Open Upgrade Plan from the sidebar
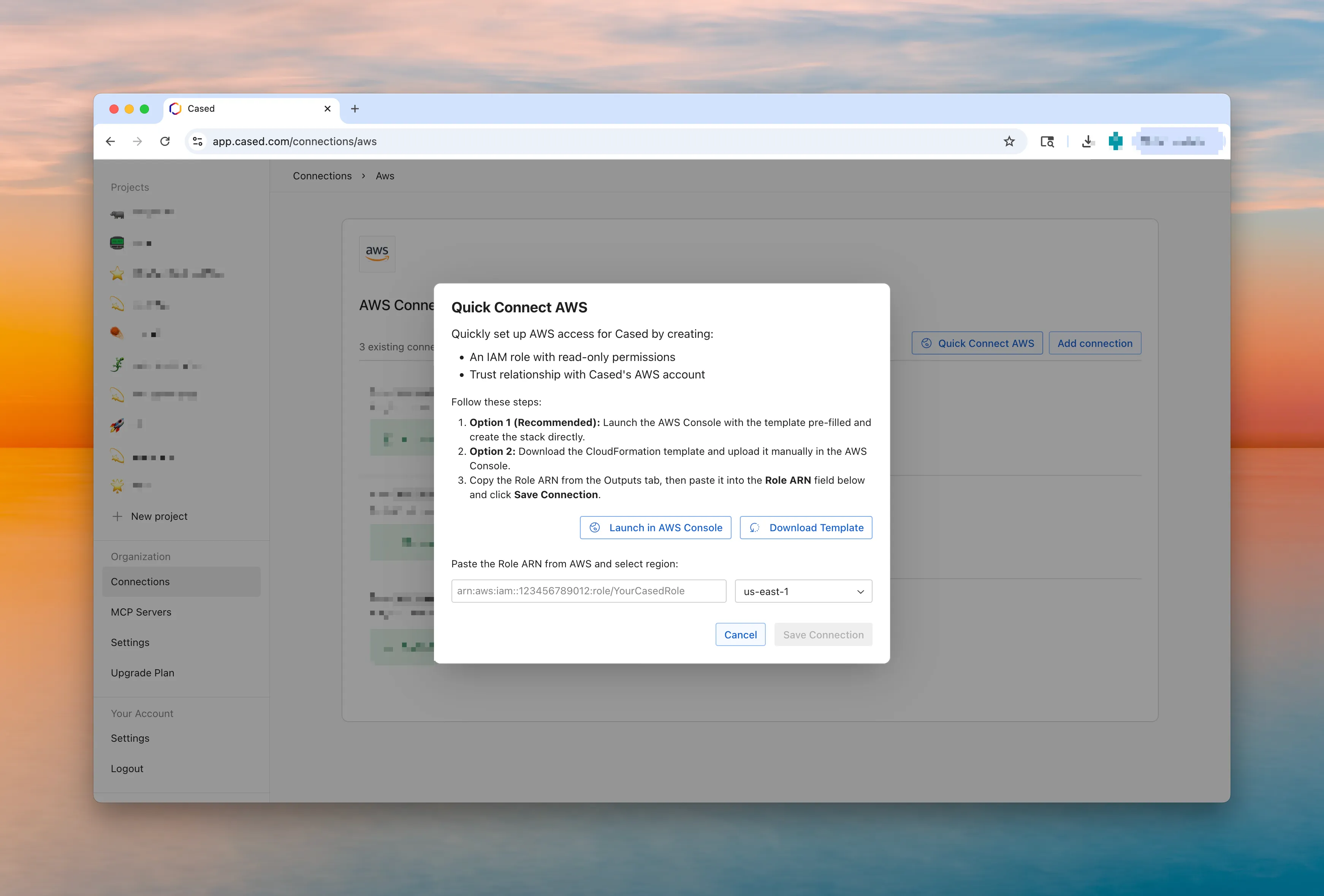1324x896 pixels. (x=143, y=673)
